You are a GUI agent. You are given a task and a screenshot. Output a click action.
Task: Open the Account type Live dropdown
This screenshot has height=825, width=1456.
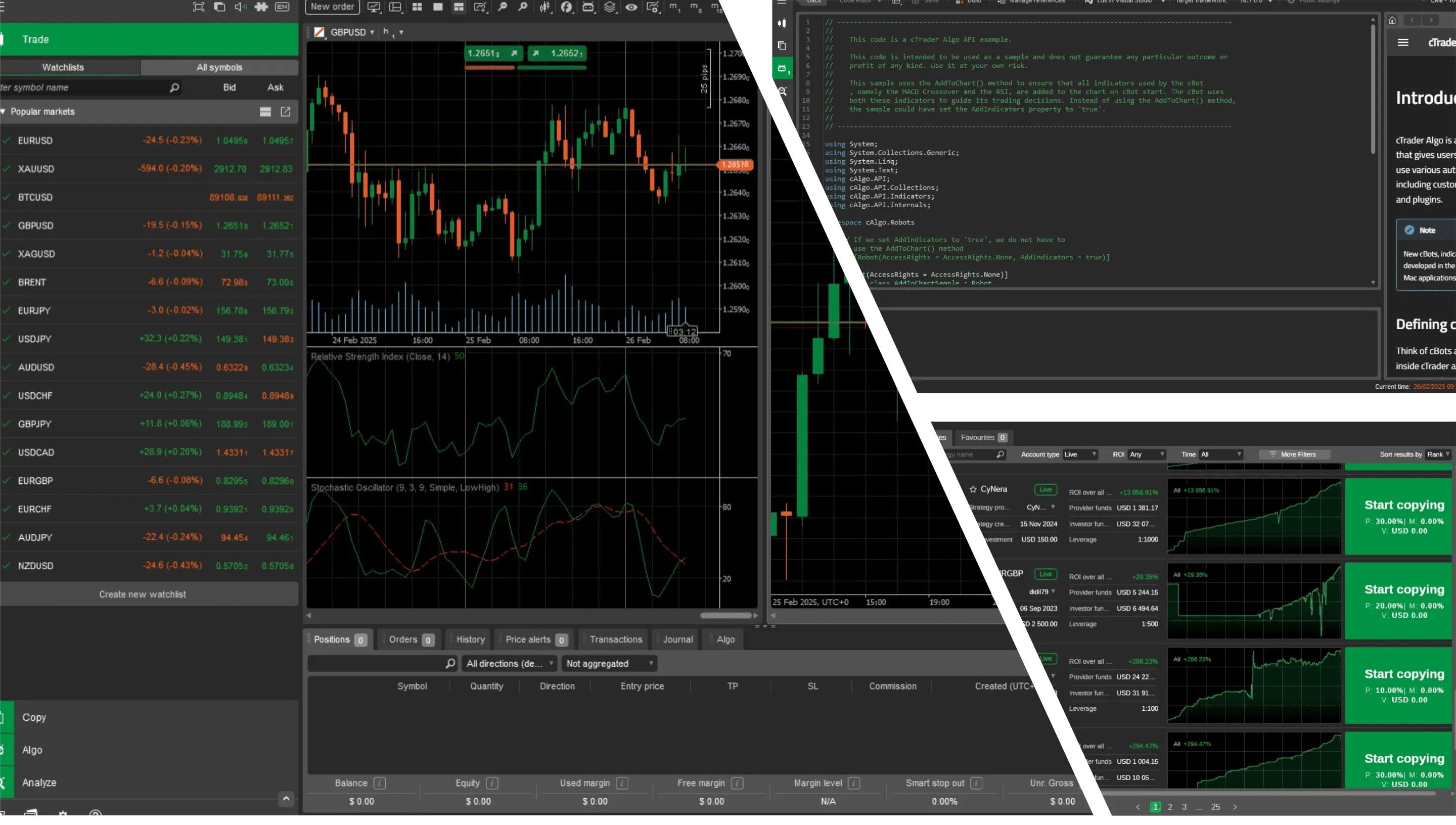1080,454
